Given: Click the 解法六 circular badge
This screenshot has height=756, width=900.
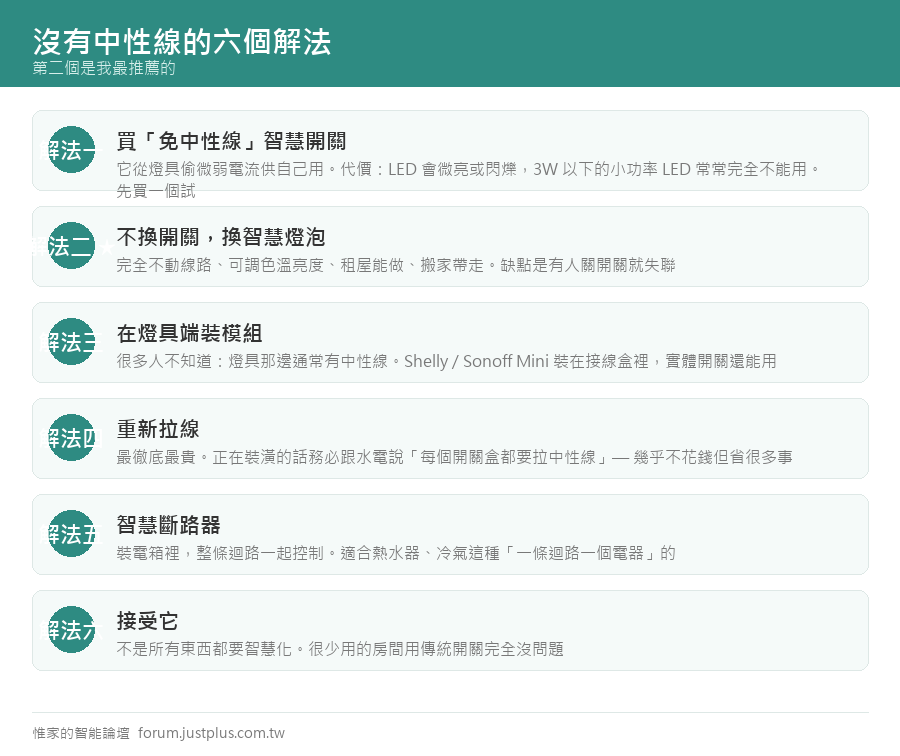Looking at the screenshot, I should pyautogui.click(x=71, y=629).
